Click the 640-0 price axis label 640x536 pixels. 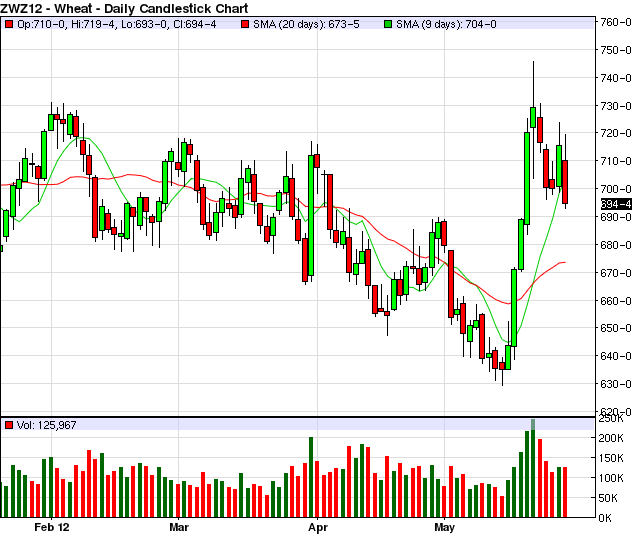616,356
